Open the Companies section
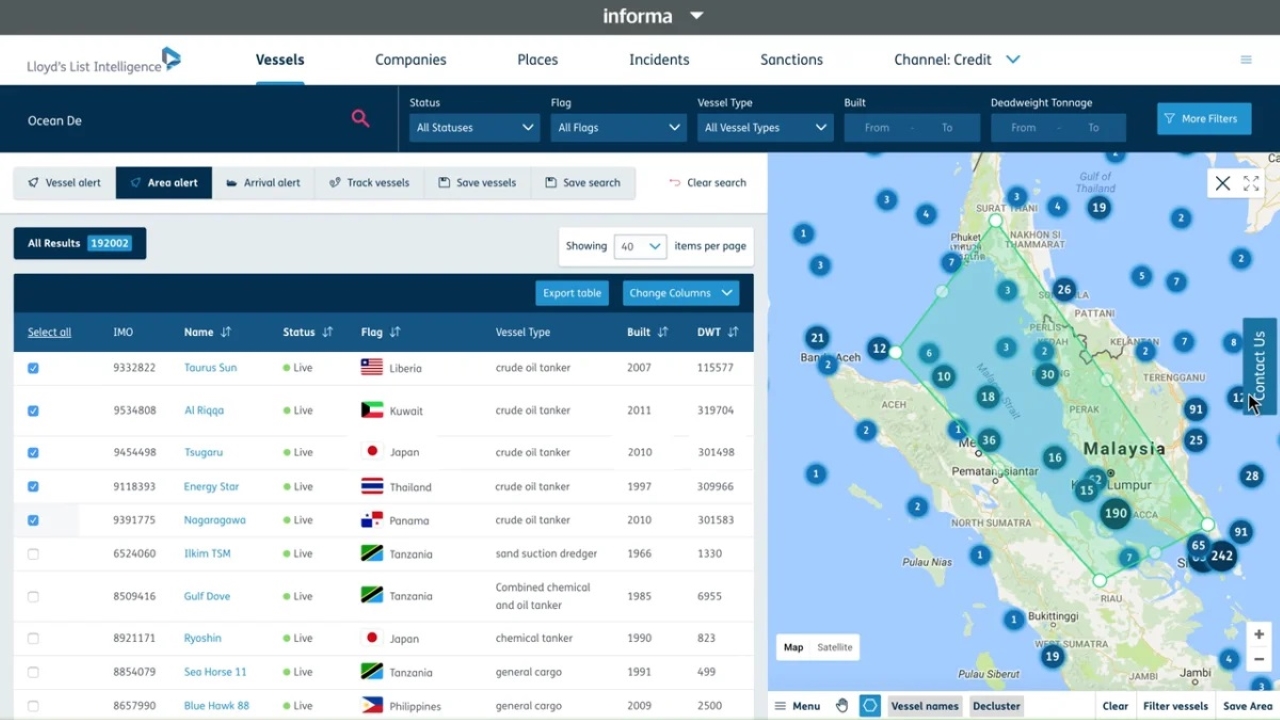This screenshot has height=720, width=1280. click(x=410, y=60)
